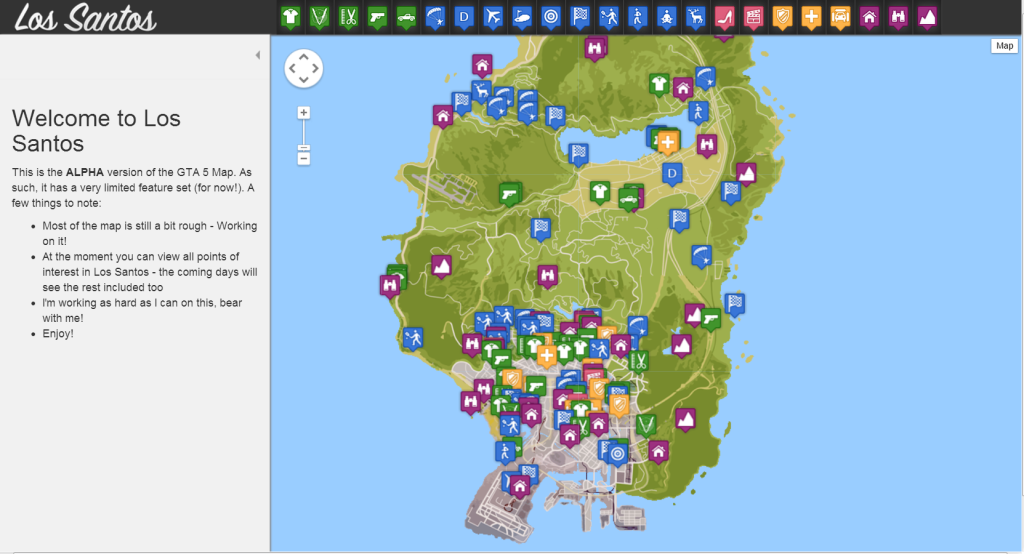Select the airplane filter in the top bar
Image resolution: width=1024 pixels, height=554 pixels.
tap(492, 16)
